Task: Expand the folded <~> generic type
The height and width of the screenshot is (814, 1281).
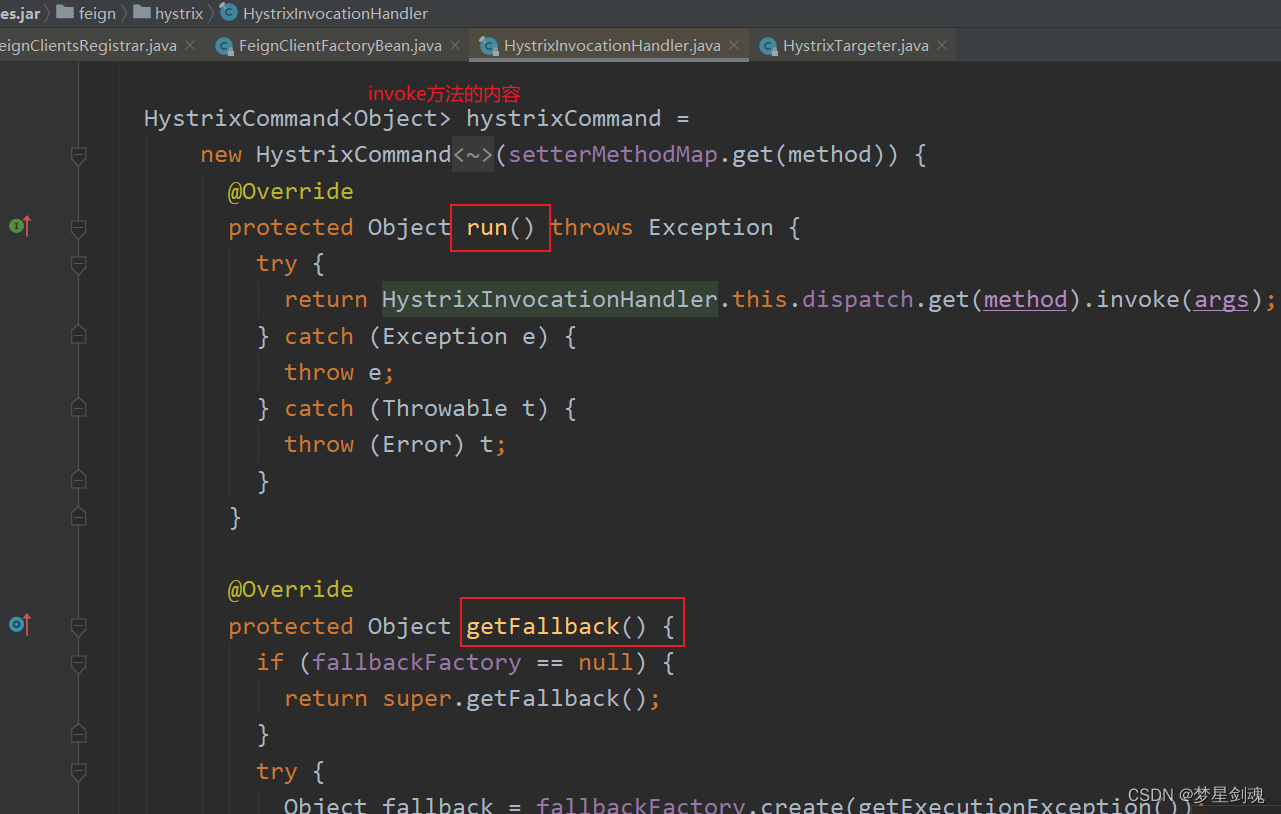Action: 473,155
